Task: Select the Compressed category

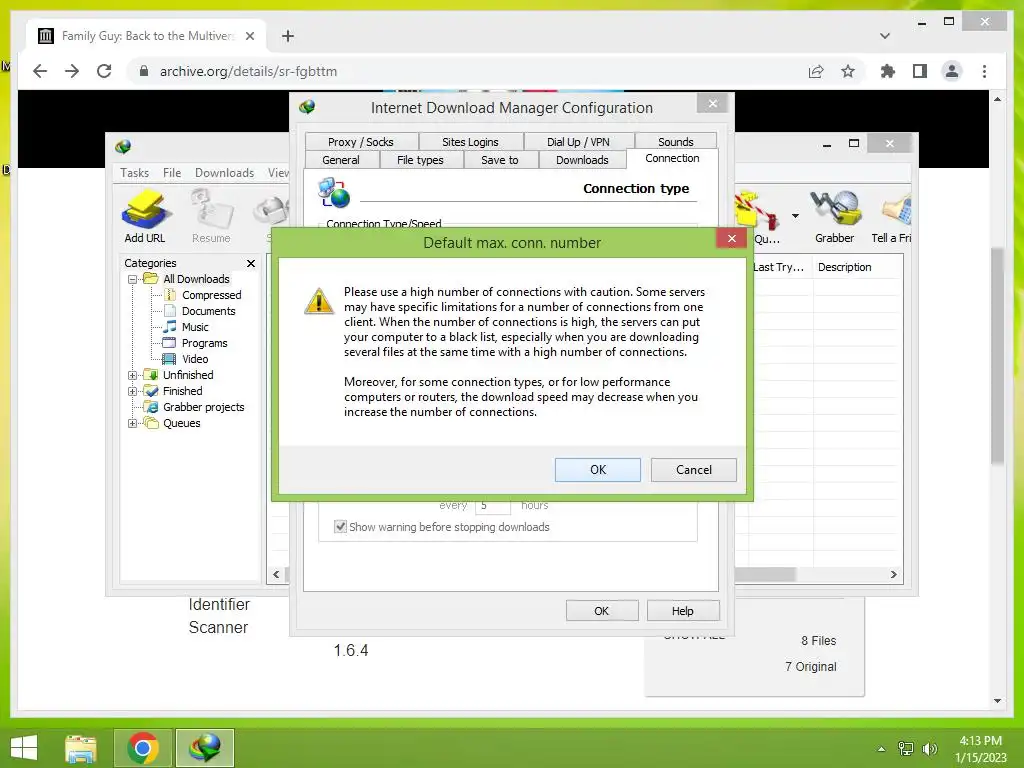Action: 212,295
